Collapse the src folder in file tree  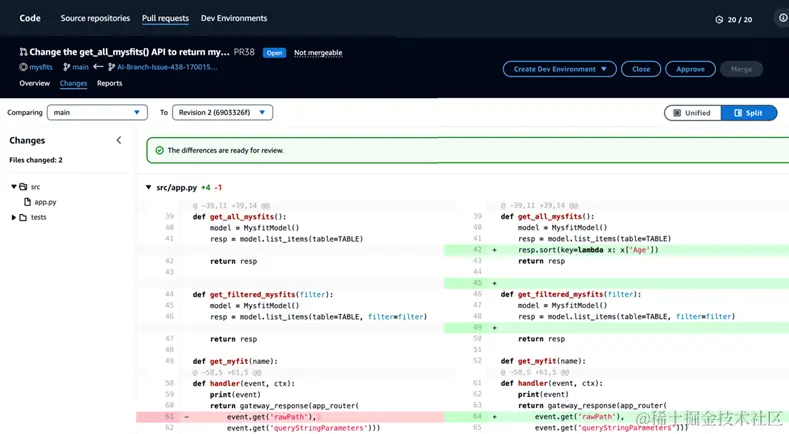[x=14, y=187]
